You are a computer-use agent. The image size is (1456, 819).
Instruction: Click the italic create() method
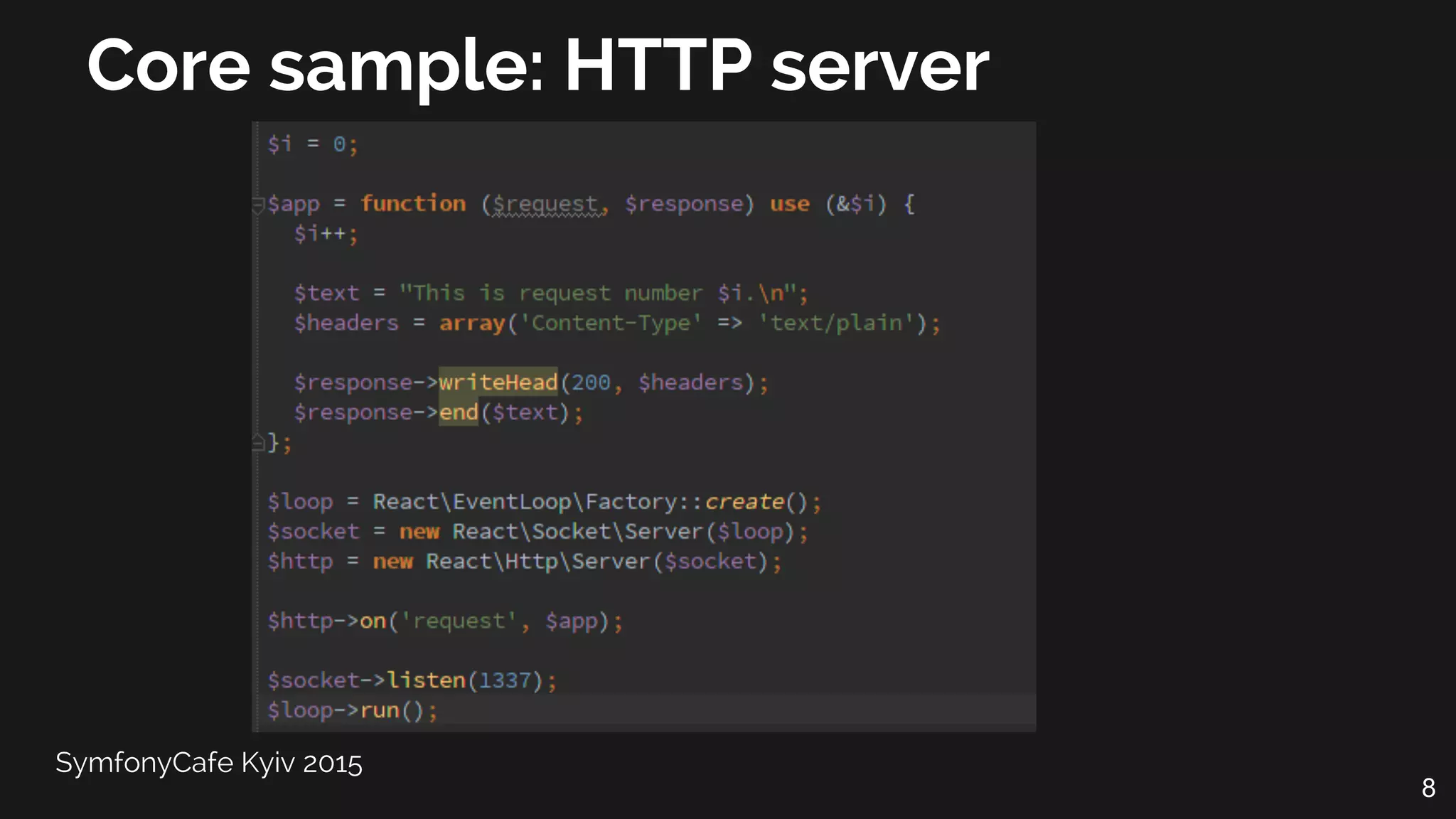[756, 502]
